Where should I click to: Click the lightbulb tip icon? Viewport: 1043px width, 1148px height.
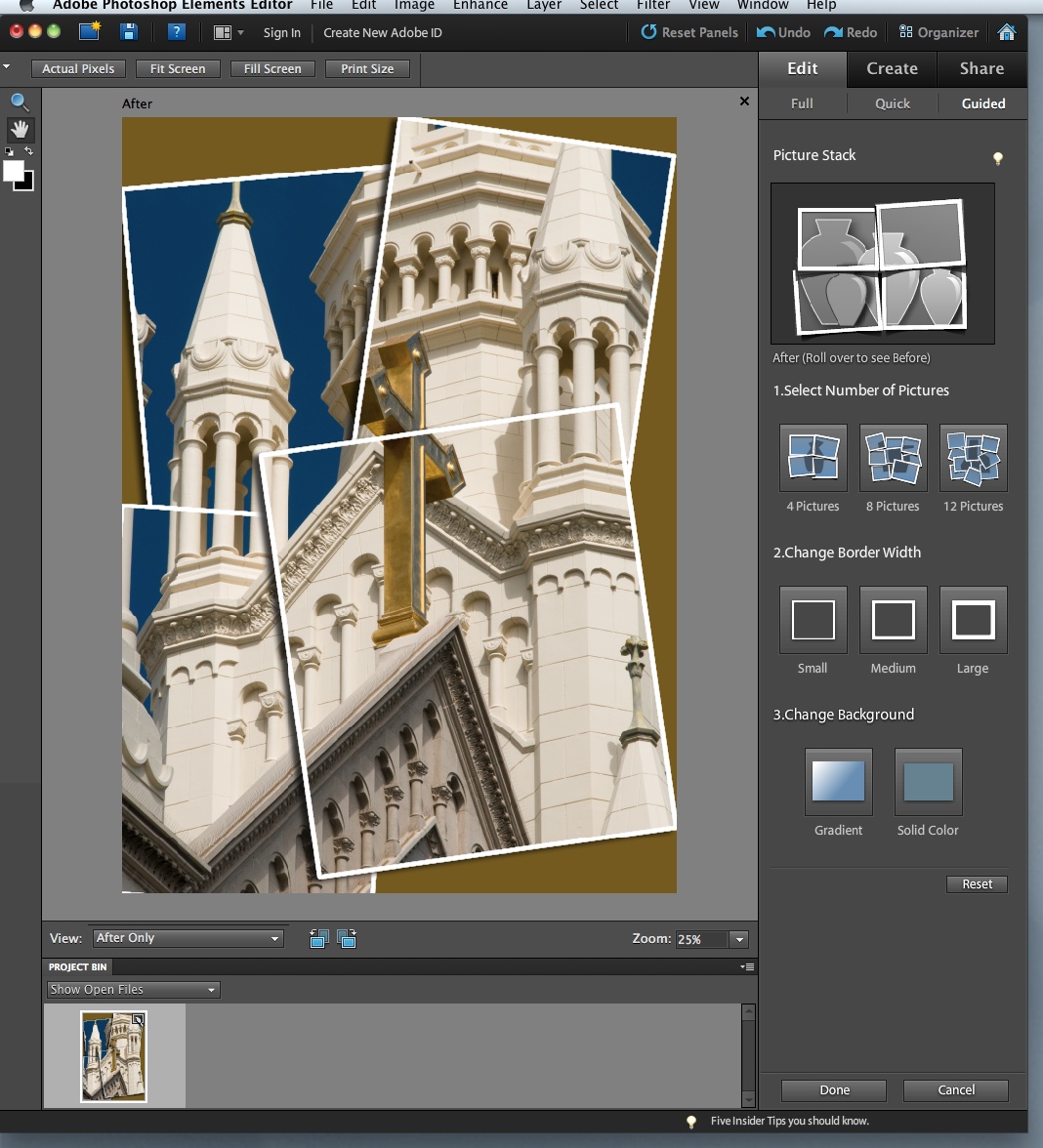tap(997, 158)
